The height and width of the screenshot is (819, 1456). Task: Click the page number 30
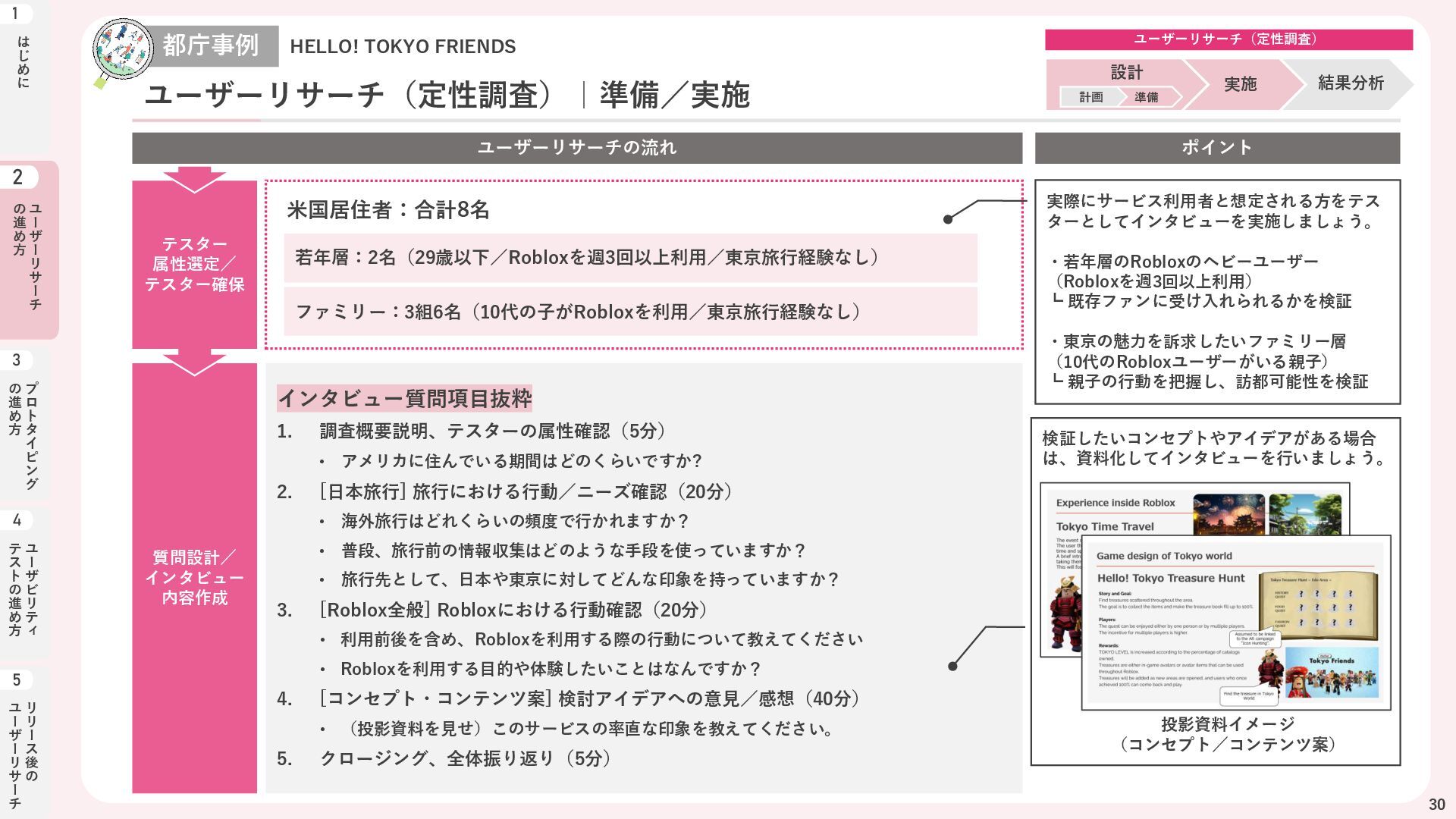click(x=1436, y=805)
